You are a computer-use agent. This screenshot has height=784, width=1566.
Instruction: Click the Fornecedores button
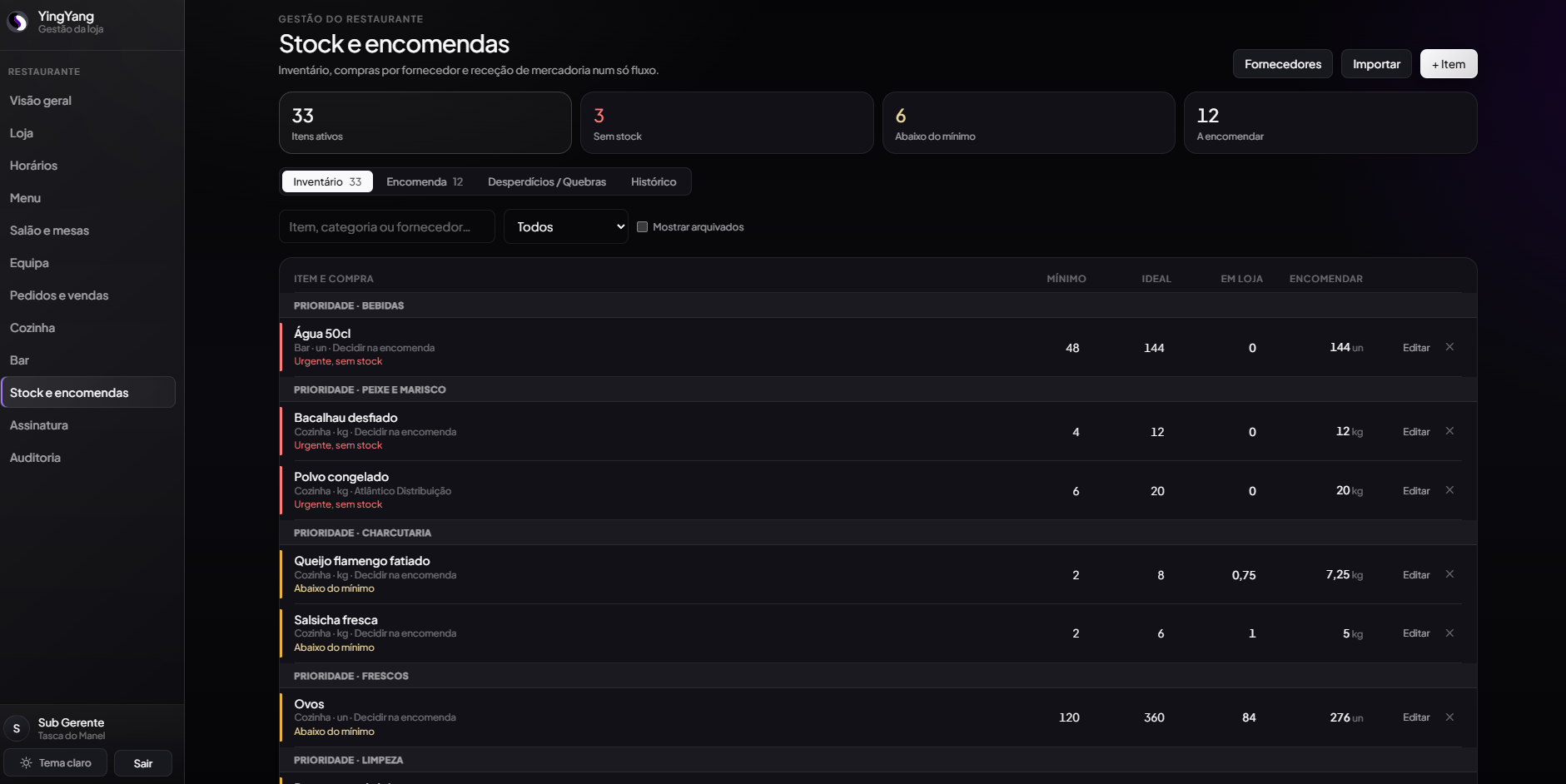1283,64
